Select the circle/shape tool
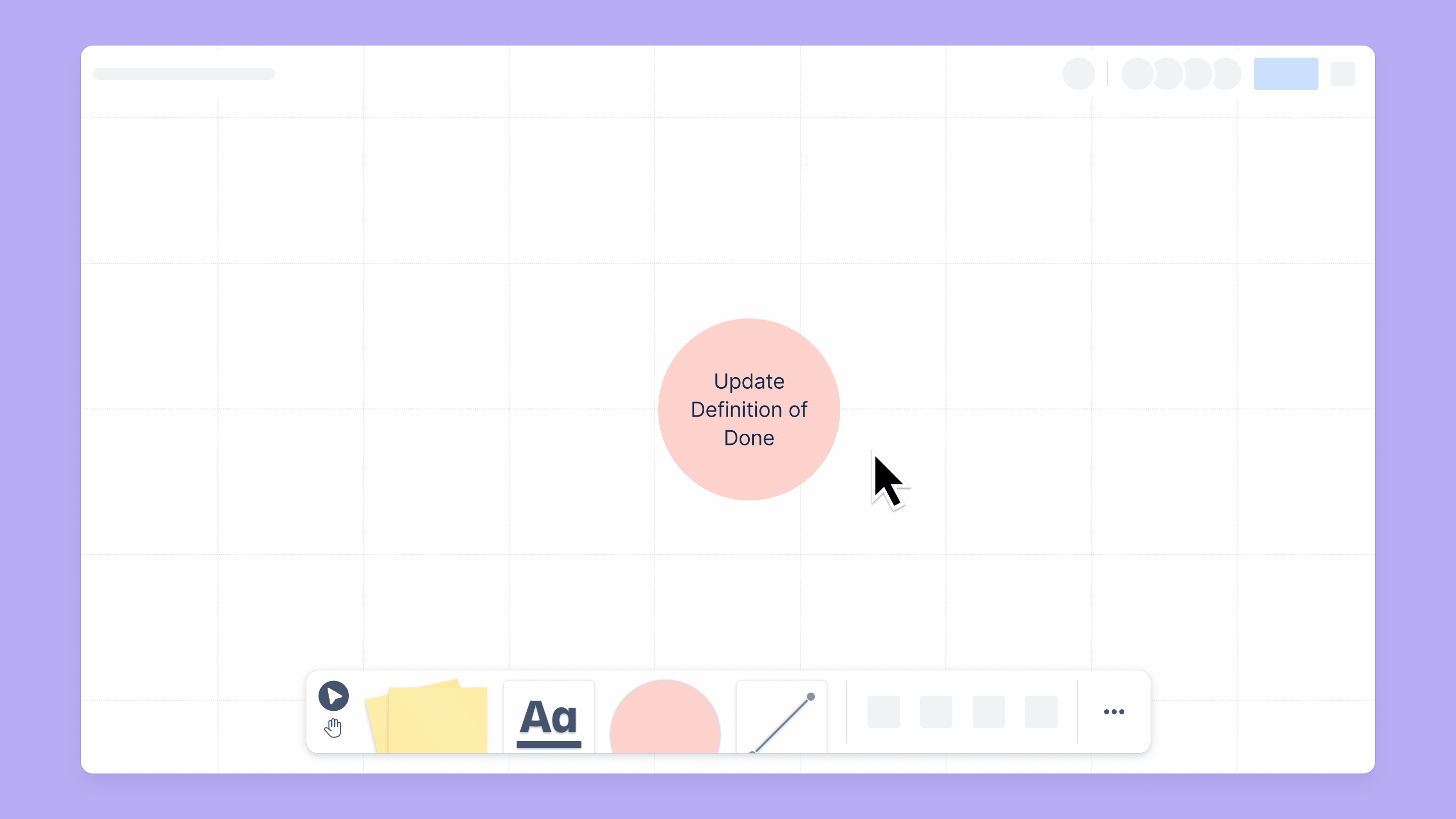Image resolution: width=1456 pixels, height=819 pixels. tap(665, 712)
